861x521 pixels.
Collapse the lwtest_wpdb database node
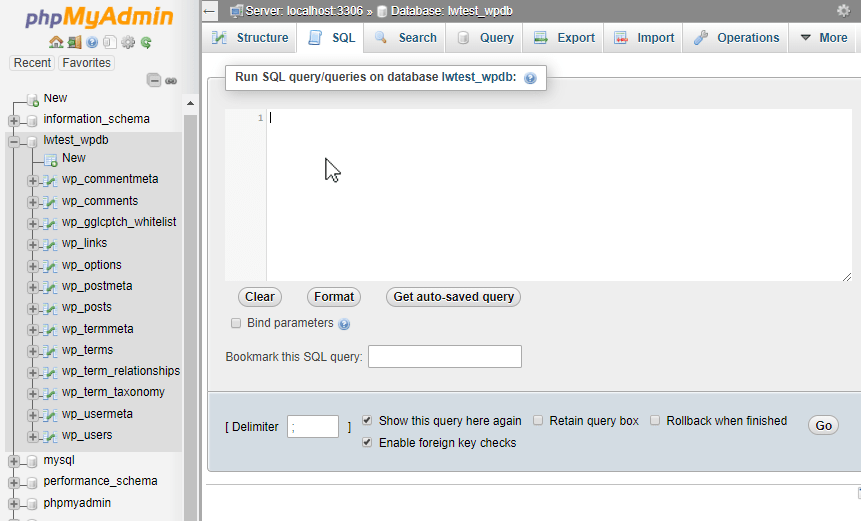click(14, 142)
